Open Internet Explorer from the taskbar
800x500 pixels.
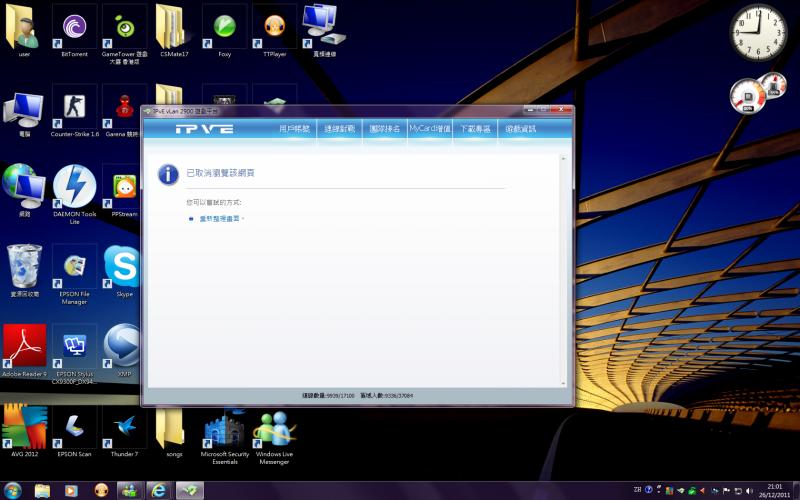[159, 491]
